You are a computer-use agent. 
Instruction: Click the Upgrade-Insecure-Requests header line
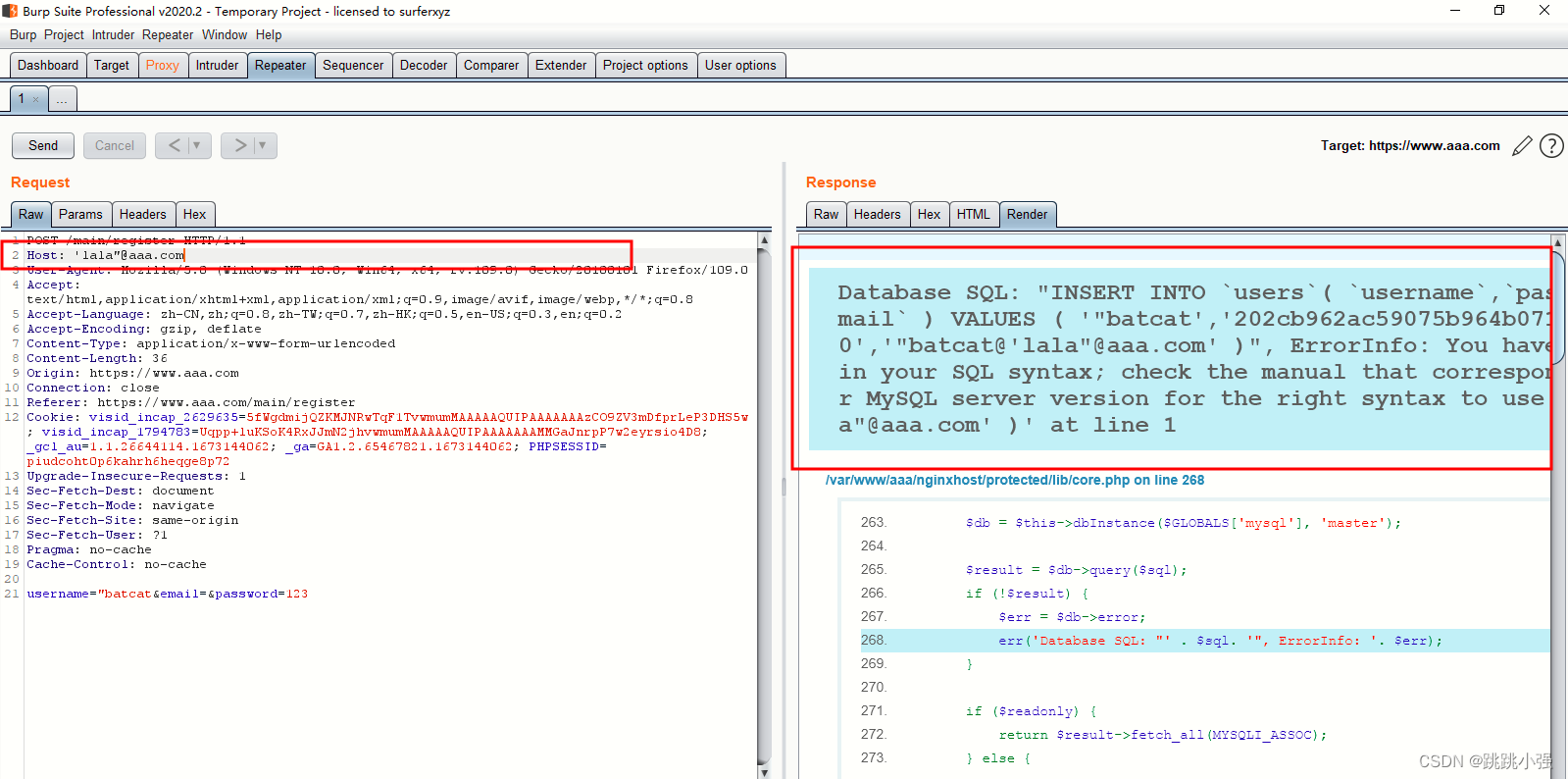pyautogui.click(x=136, y=476)
